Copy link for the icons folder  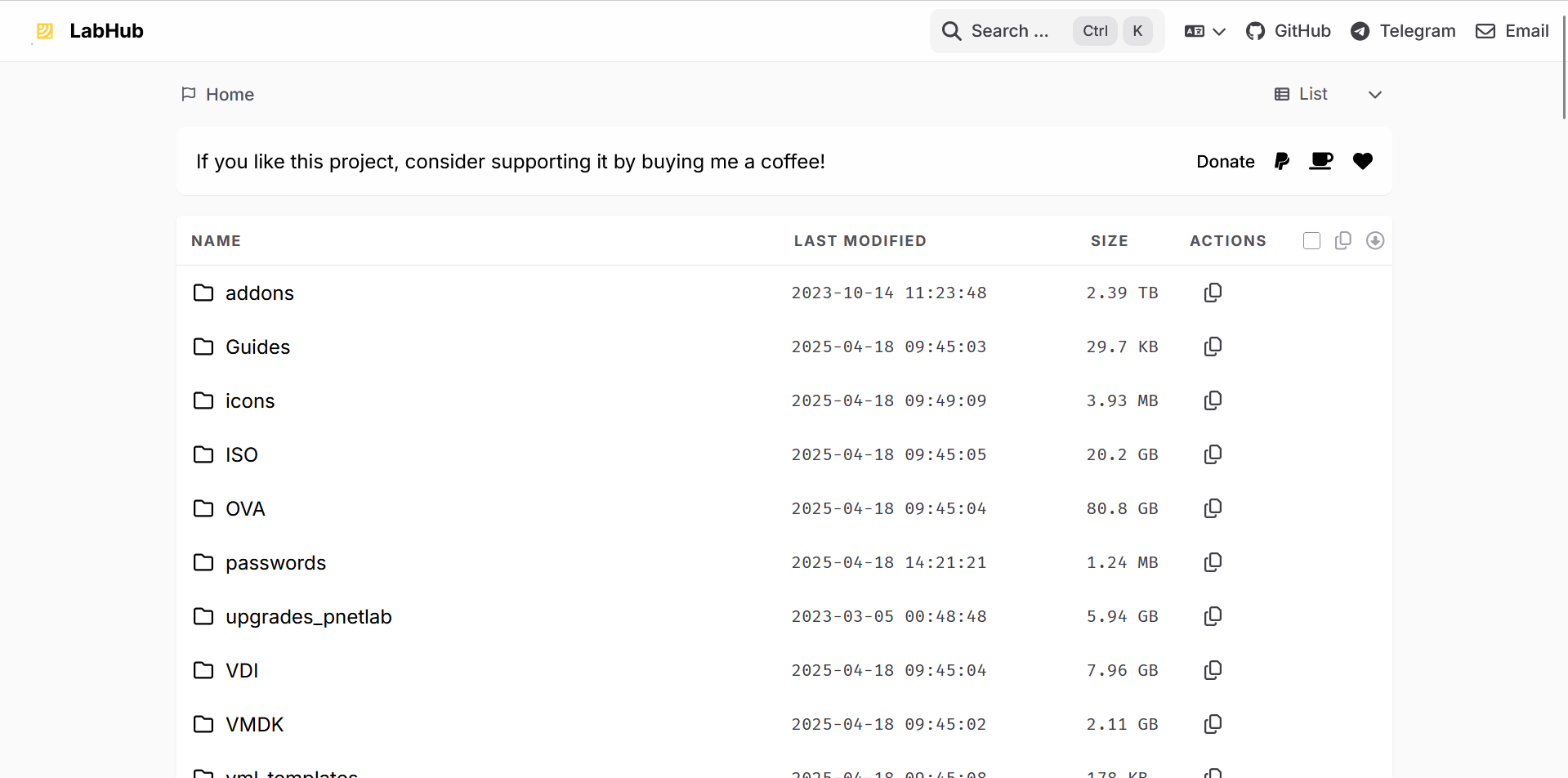click(x=1213, y=400)
